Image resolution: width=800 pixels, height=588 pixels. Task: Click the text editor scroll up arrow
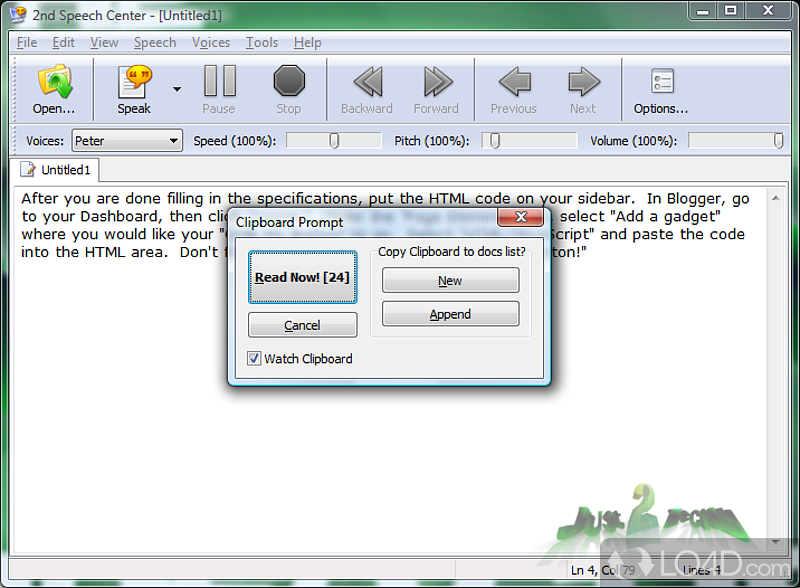[776, 198]
